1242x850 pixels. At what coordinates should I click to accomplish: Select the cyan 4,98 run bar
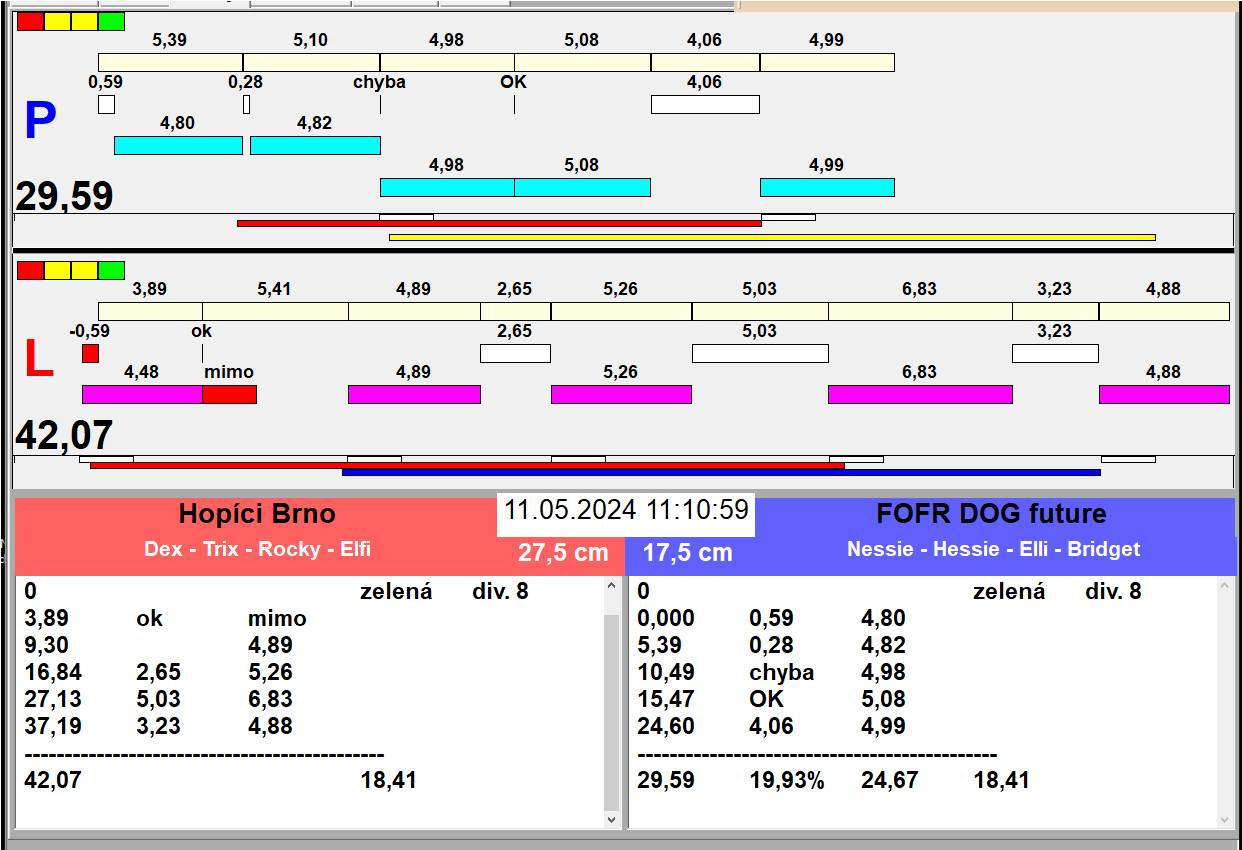click(x=447, y=187)
